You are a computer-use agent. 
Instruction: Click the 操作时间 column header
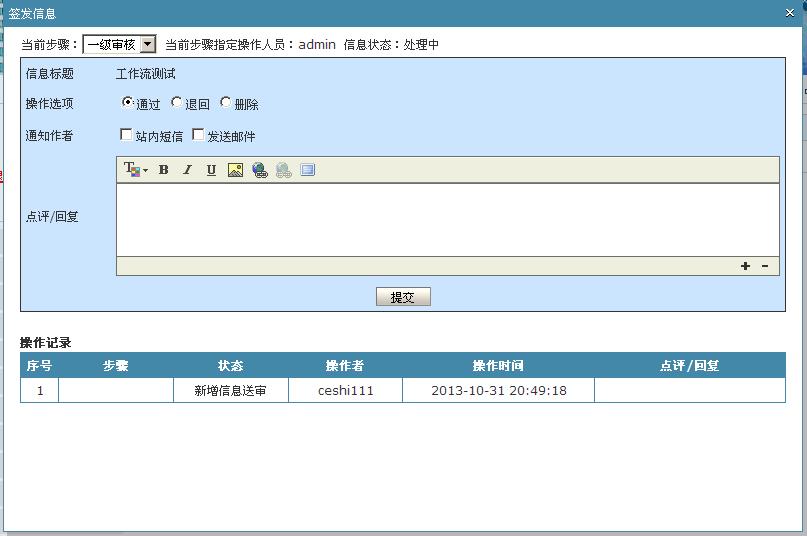[x=498, y=366]
